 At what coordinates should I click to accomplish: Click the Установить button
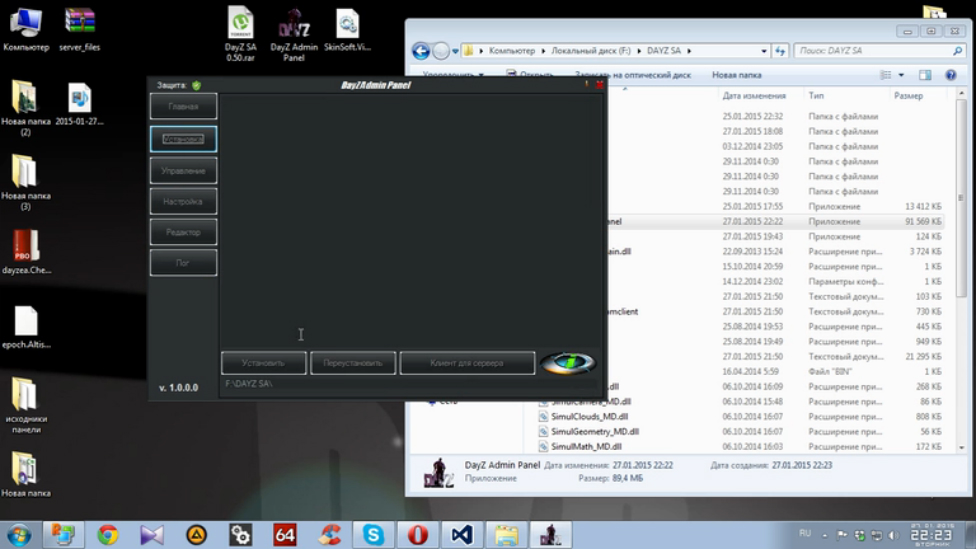[263, 363]
